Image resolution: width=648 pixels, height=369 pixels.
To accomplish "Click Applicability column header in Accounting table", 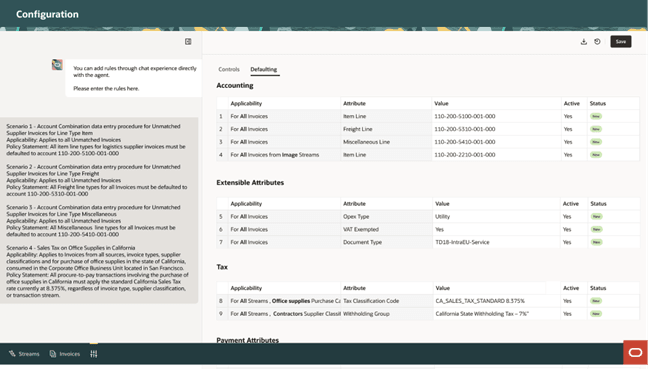I will tap(246, 103).
